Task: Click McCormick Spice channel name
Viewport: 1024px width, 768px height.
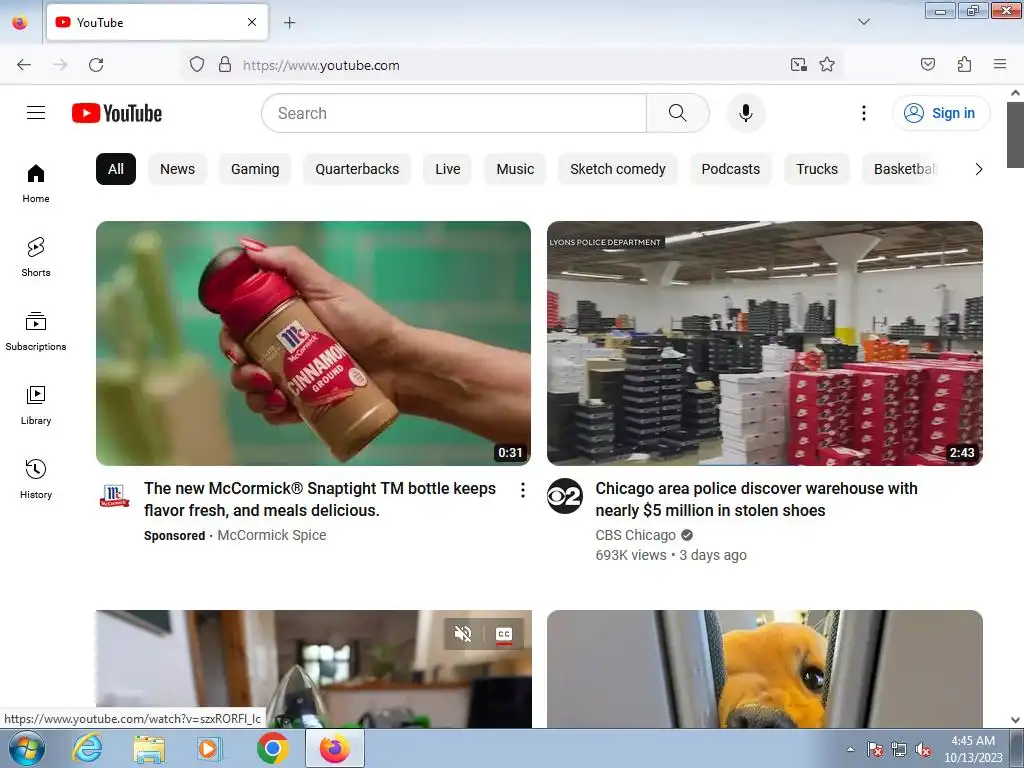Action: tap(272, 535)
